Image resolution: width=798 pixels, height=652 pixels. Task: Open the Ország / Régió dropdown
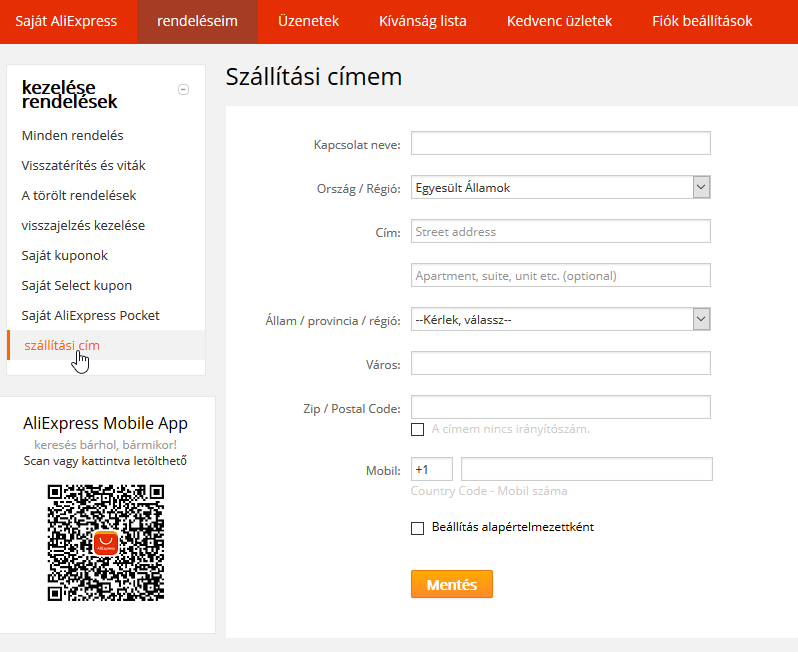[560, 187]
